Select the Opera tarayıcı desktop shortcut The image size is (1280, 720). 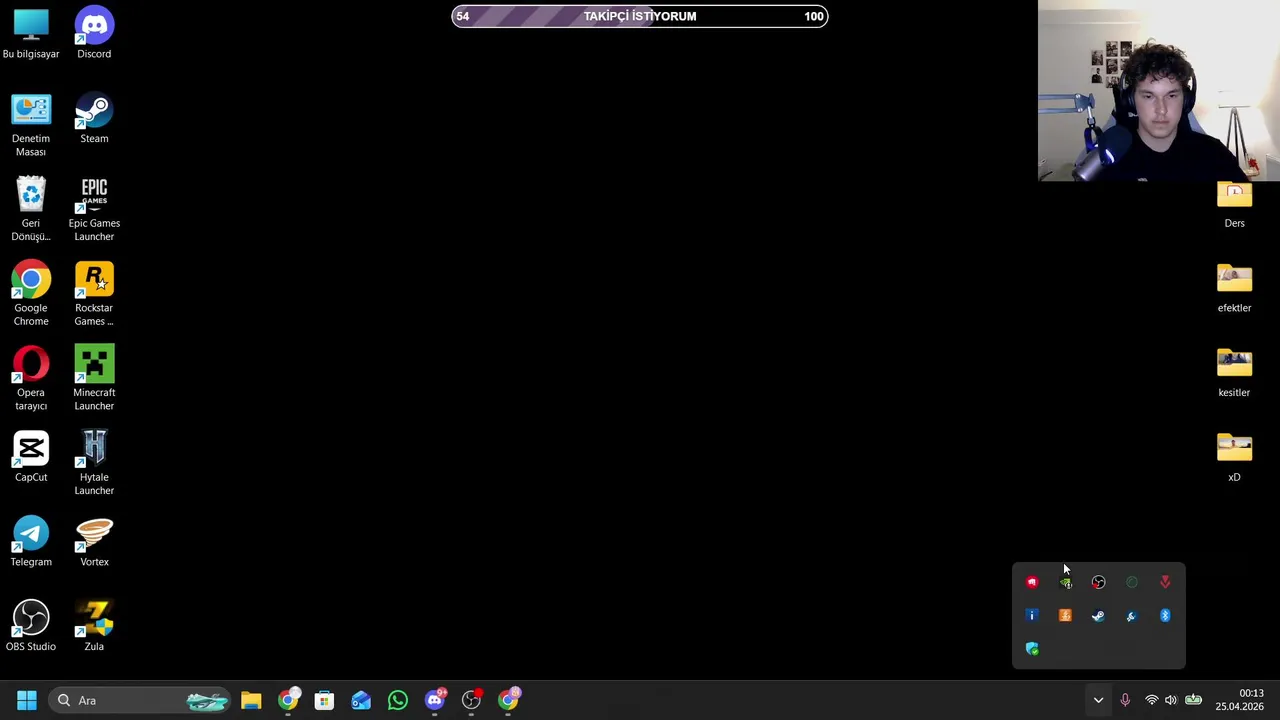coord(31,379)
